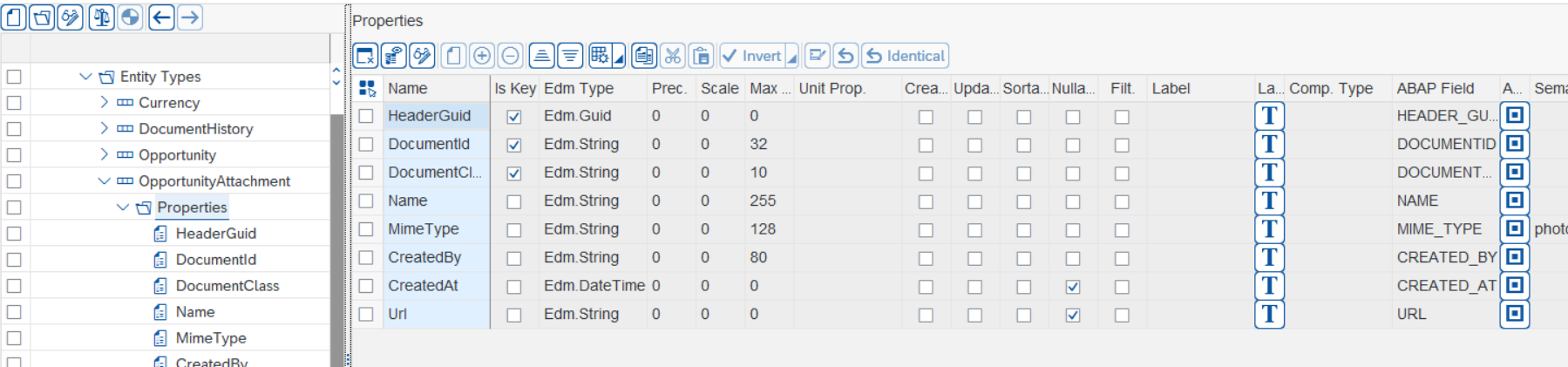1568x367 pixels.
Task: Click the Display/Change glasses-pencil icon in left toolbar
Action: tap(71, 17)
